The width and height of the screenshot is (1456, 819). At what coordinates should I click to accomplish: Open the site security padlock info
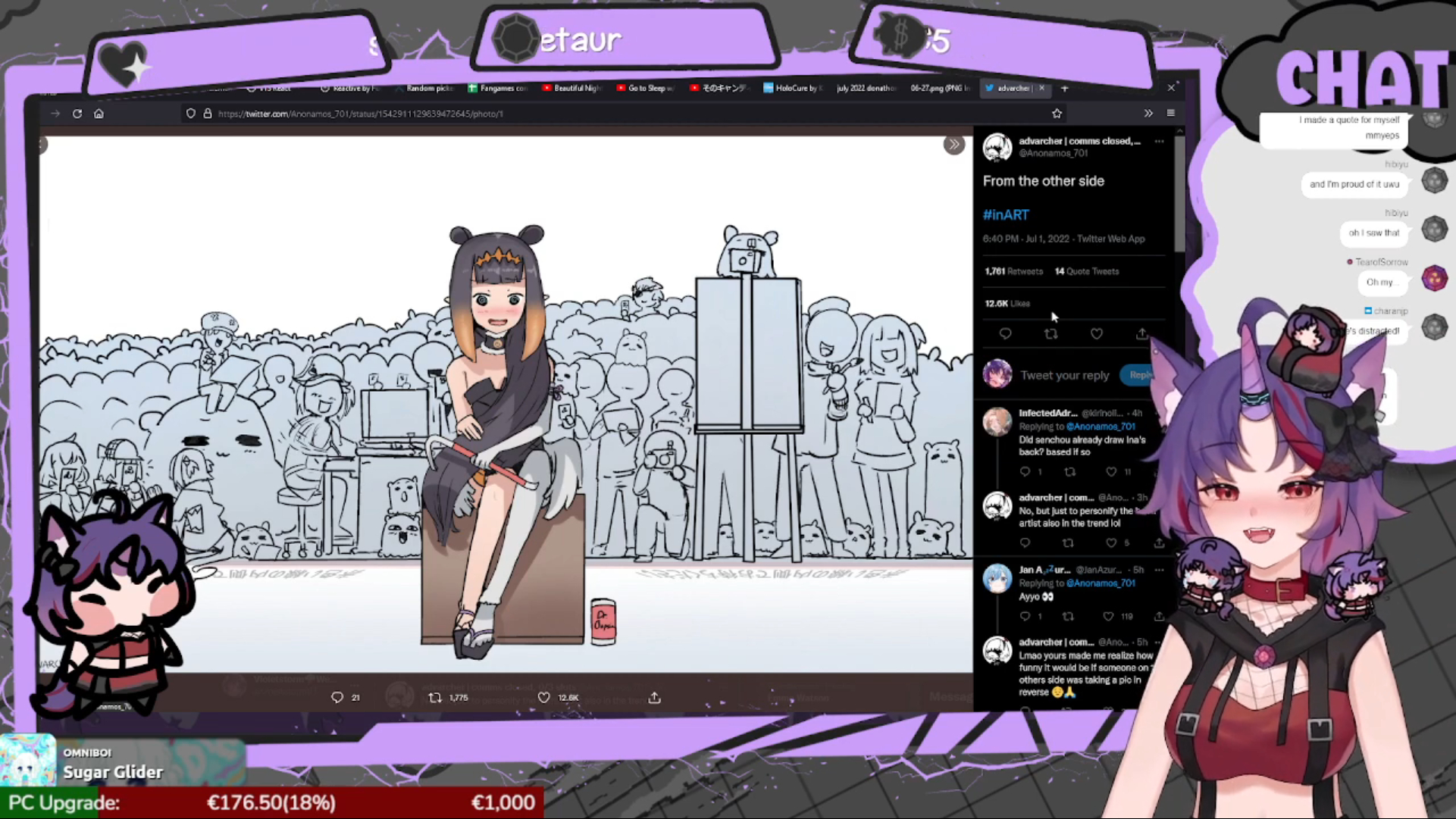(x=207, y=114)
